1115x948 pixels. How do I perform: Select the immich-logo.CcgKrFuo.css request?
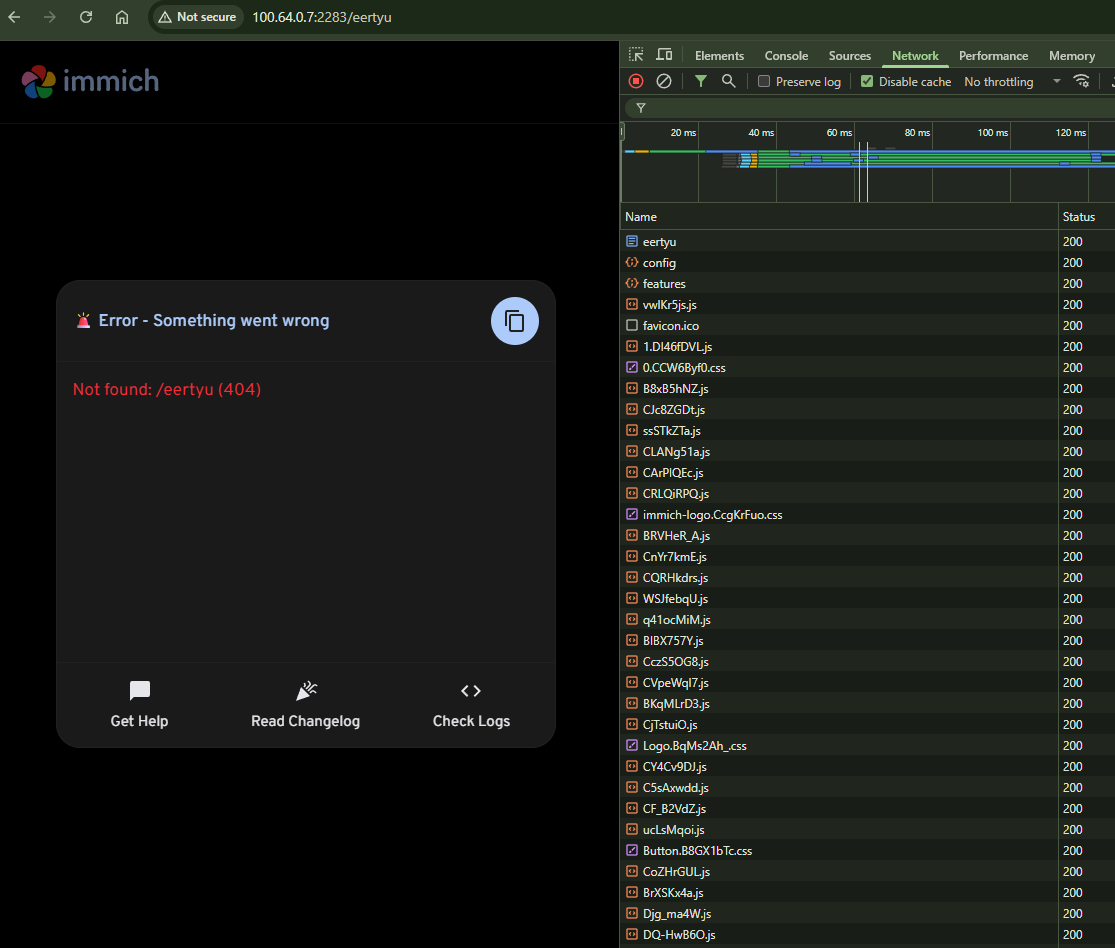[868, 515]
